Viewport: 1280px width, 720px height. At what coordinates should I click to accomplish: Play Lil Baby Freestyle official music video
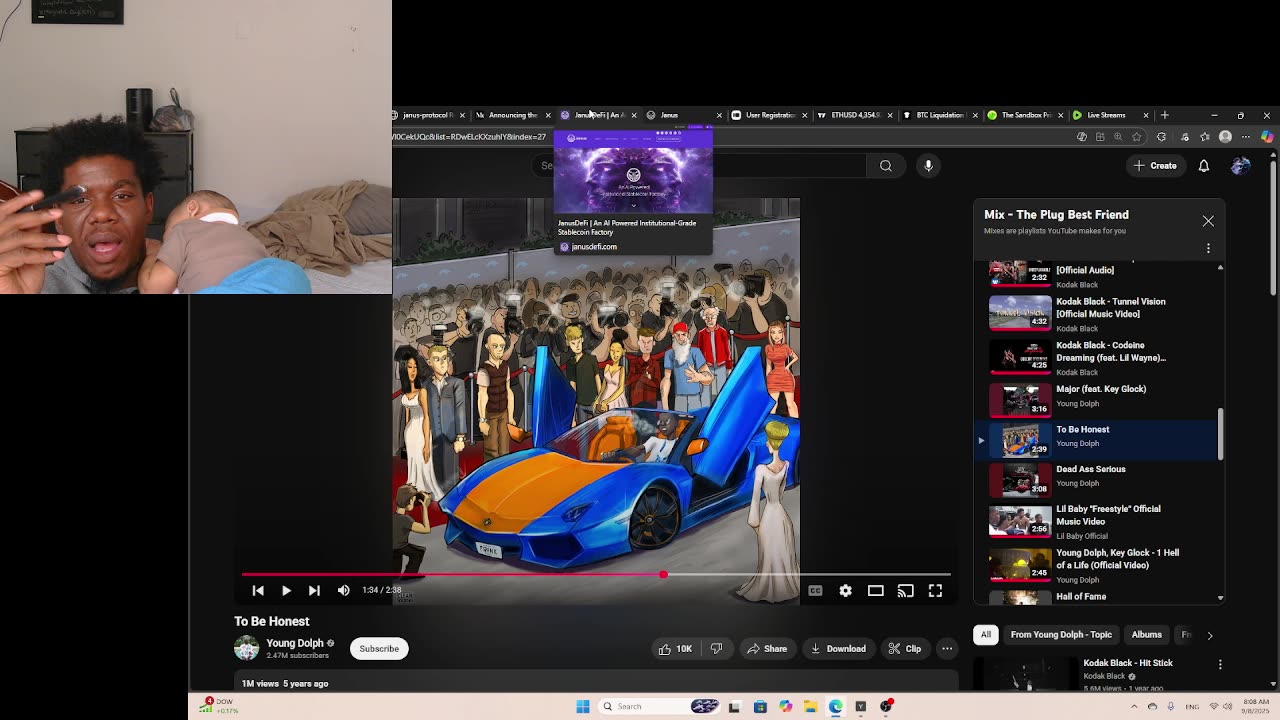(1096, 521)
